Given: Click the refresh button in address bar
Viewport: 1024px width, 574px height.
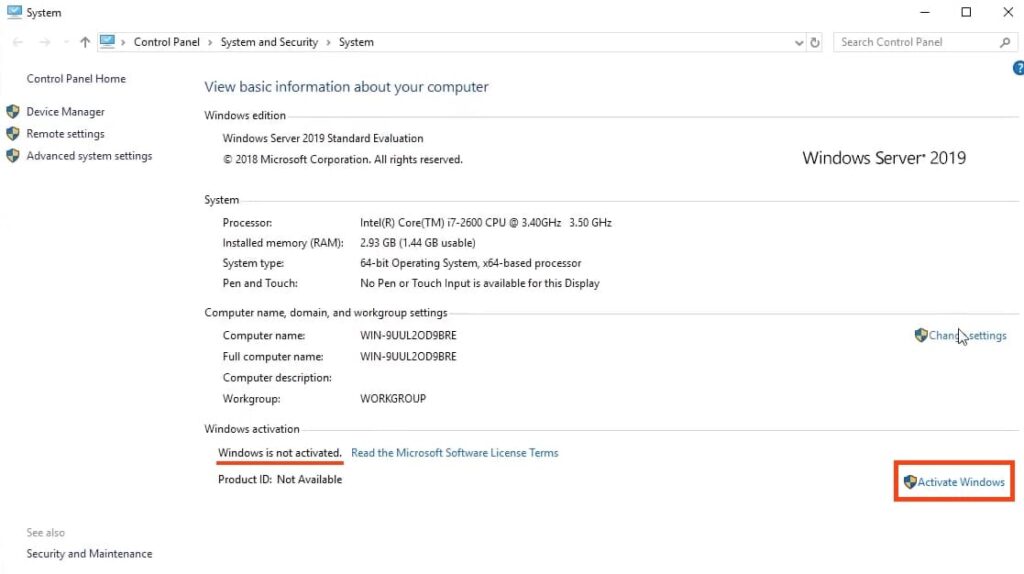Looking at the screenshot, I should tap(815, 43).
